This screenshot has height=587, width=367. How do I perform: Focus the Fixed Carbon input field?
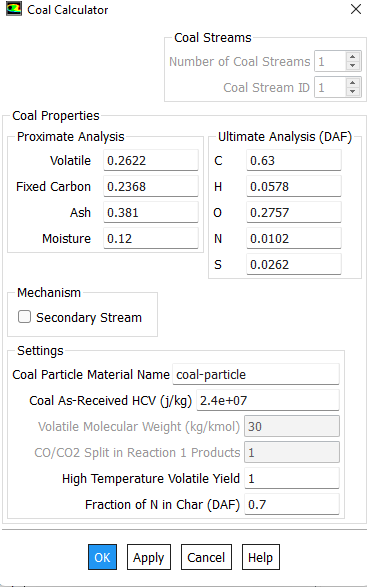tap(151, 186)
